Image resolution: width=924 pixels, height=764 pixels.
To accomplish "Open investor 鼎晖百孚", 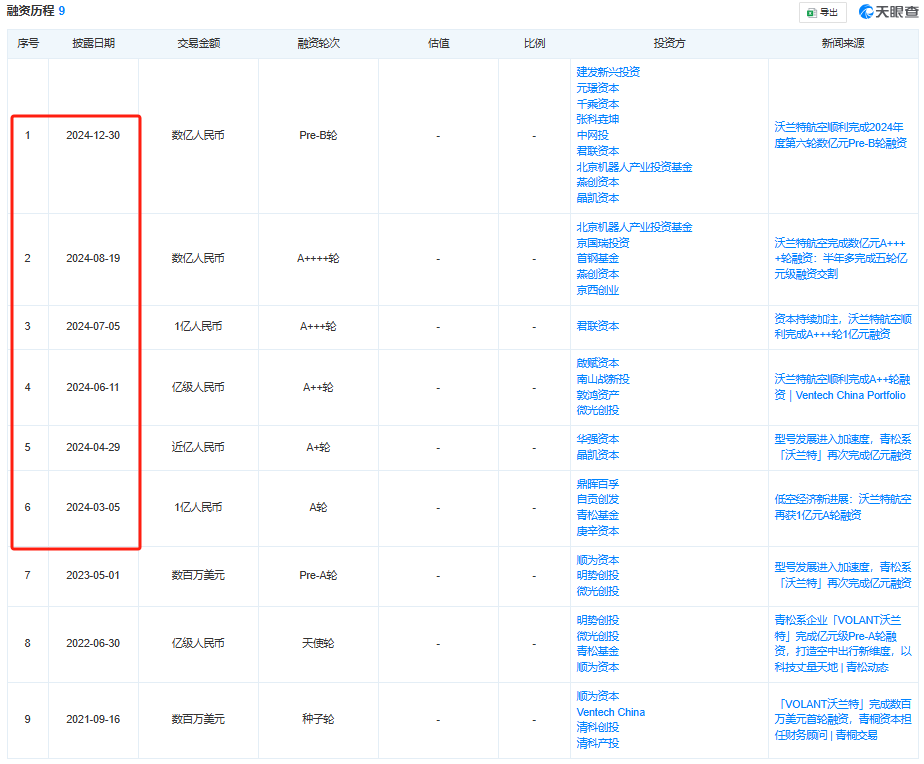I will [x=598, y=484].
